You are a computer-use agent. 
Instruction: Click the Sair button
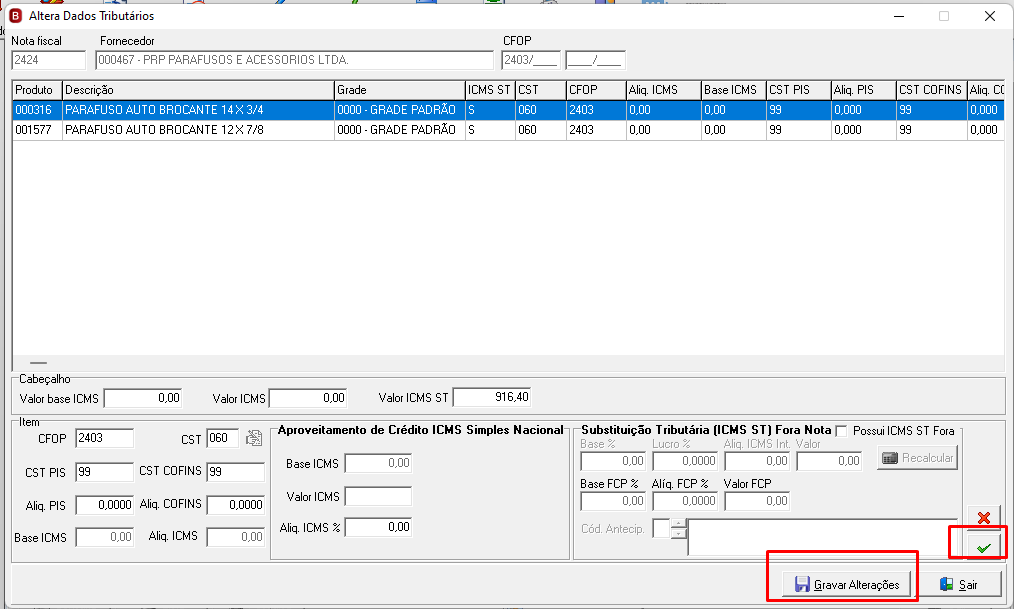pos(959,584)
